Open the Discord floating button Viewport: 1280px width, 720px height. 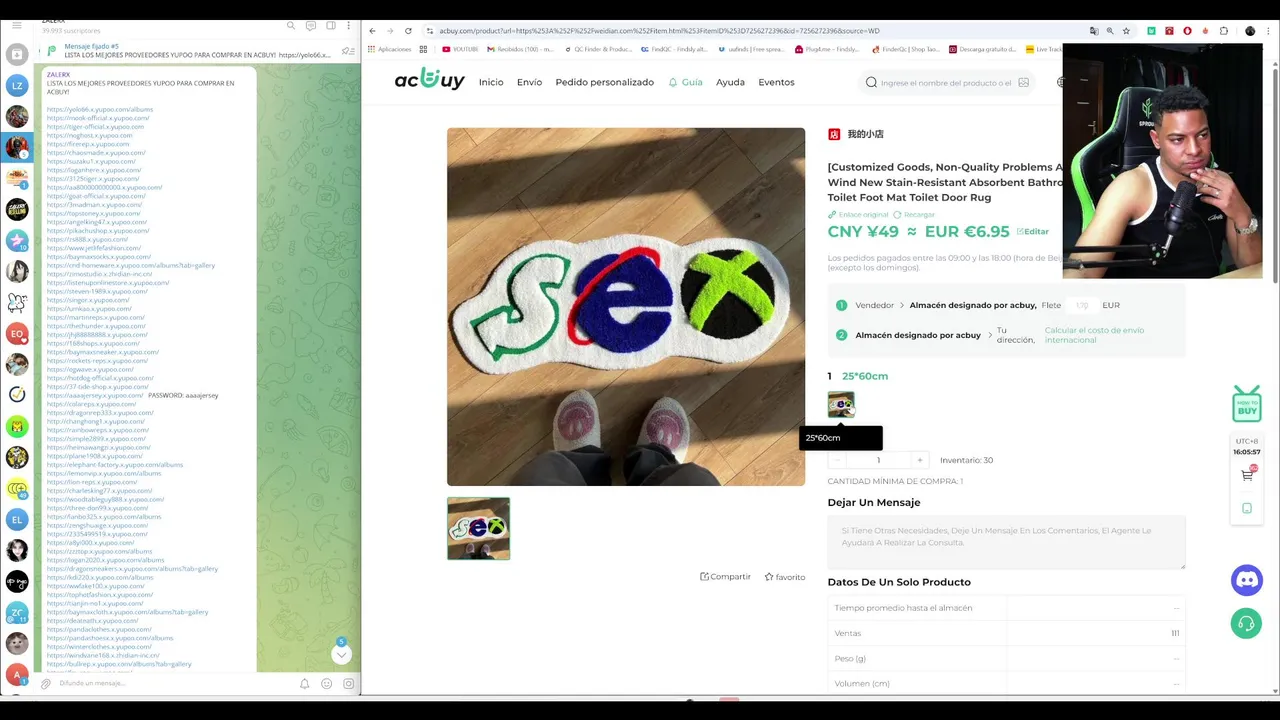[1246, 579]
